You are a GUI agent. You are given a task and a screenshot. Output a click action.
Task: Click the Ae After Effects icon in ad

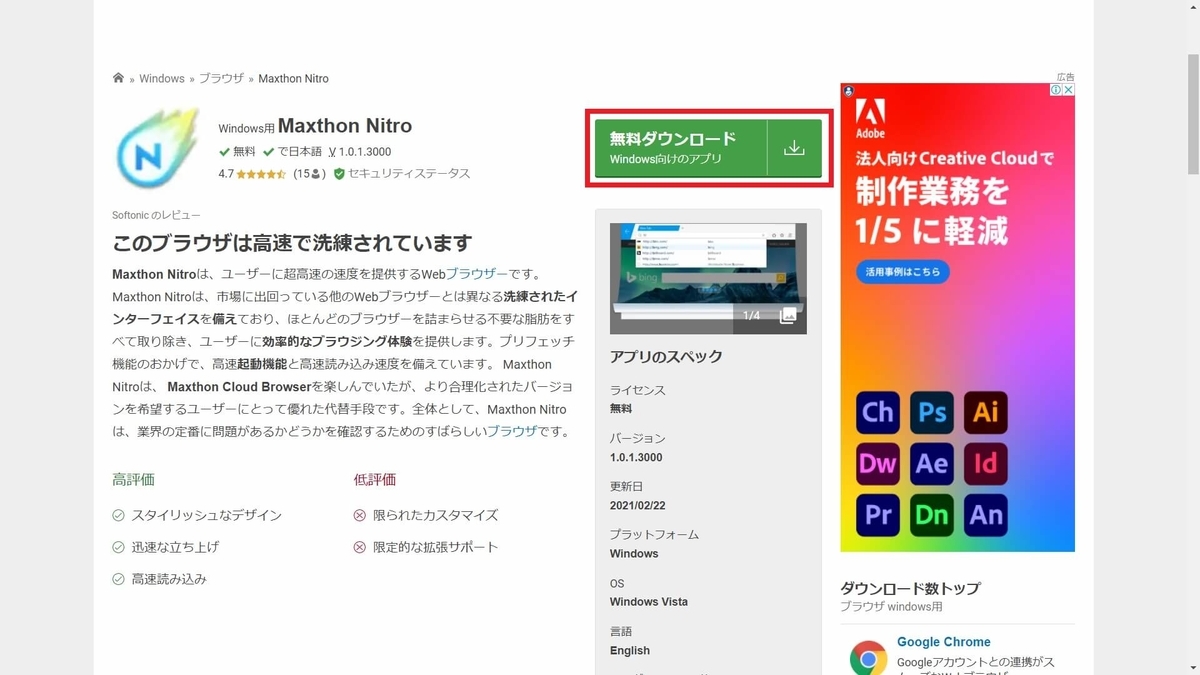click(932, 463)
